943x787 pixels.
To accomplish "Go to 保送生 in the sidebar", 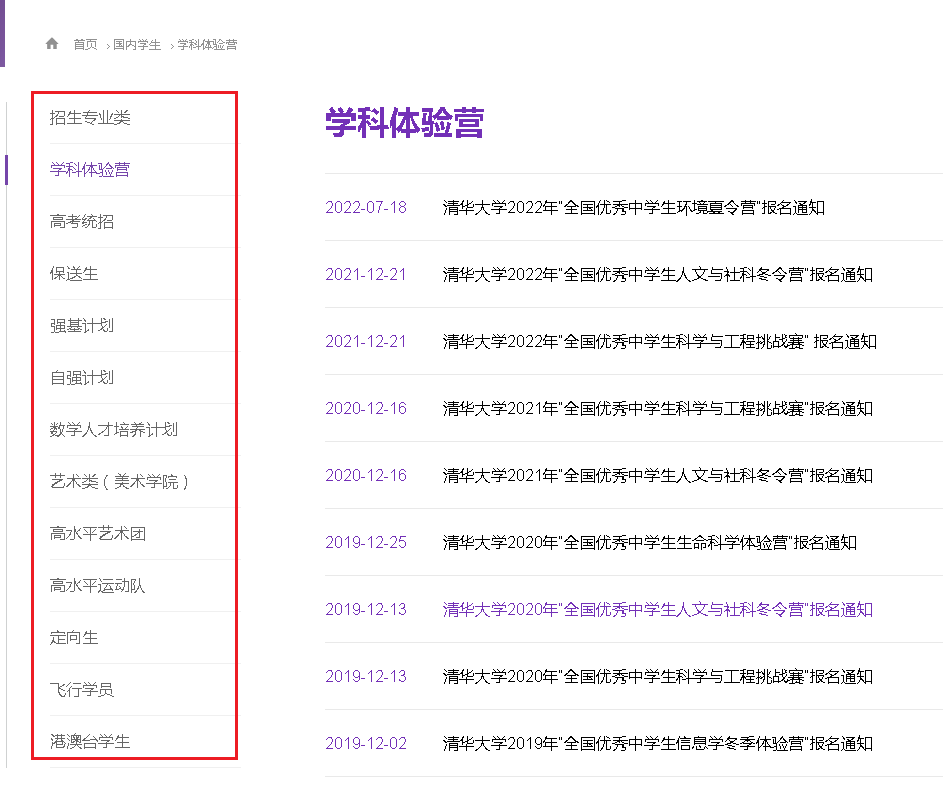I will (x=74, y=274).
